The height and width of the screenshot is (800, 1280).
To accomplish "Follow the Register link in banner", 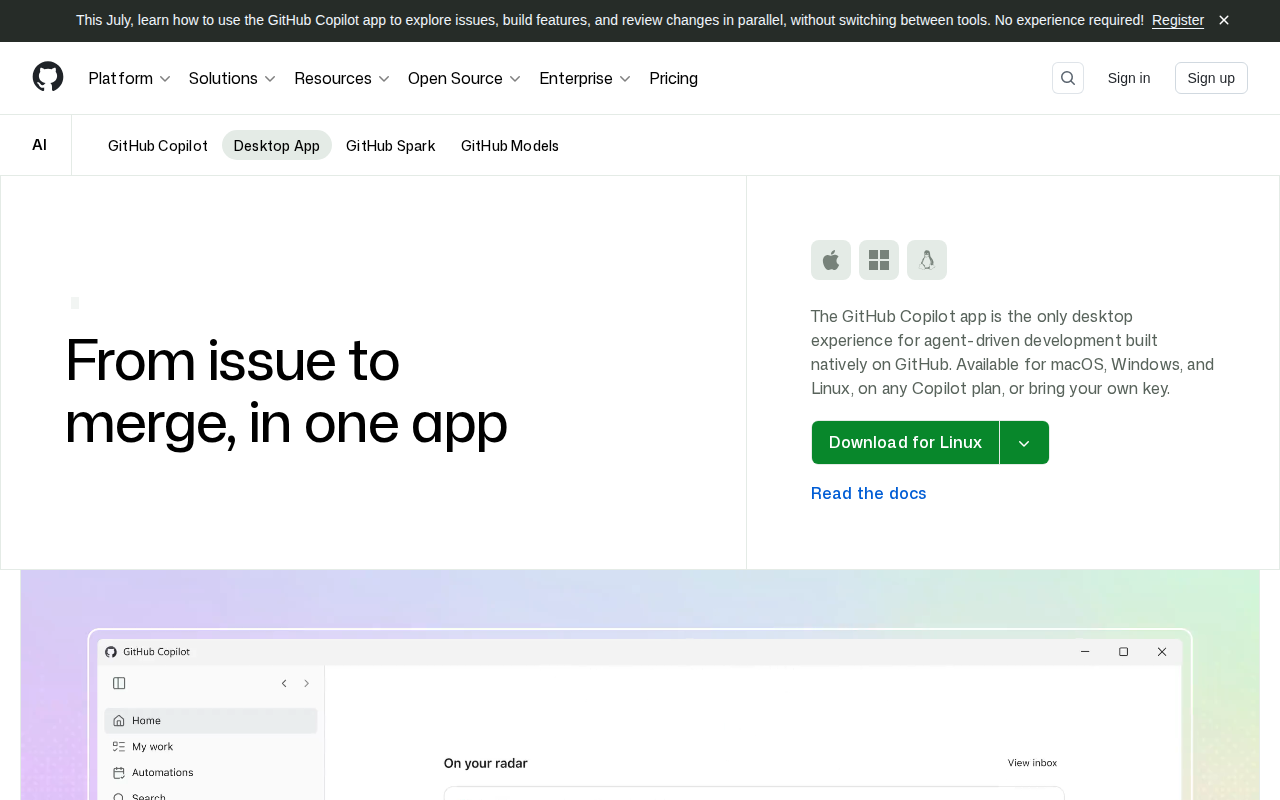I will click(x=1178, y=20).
